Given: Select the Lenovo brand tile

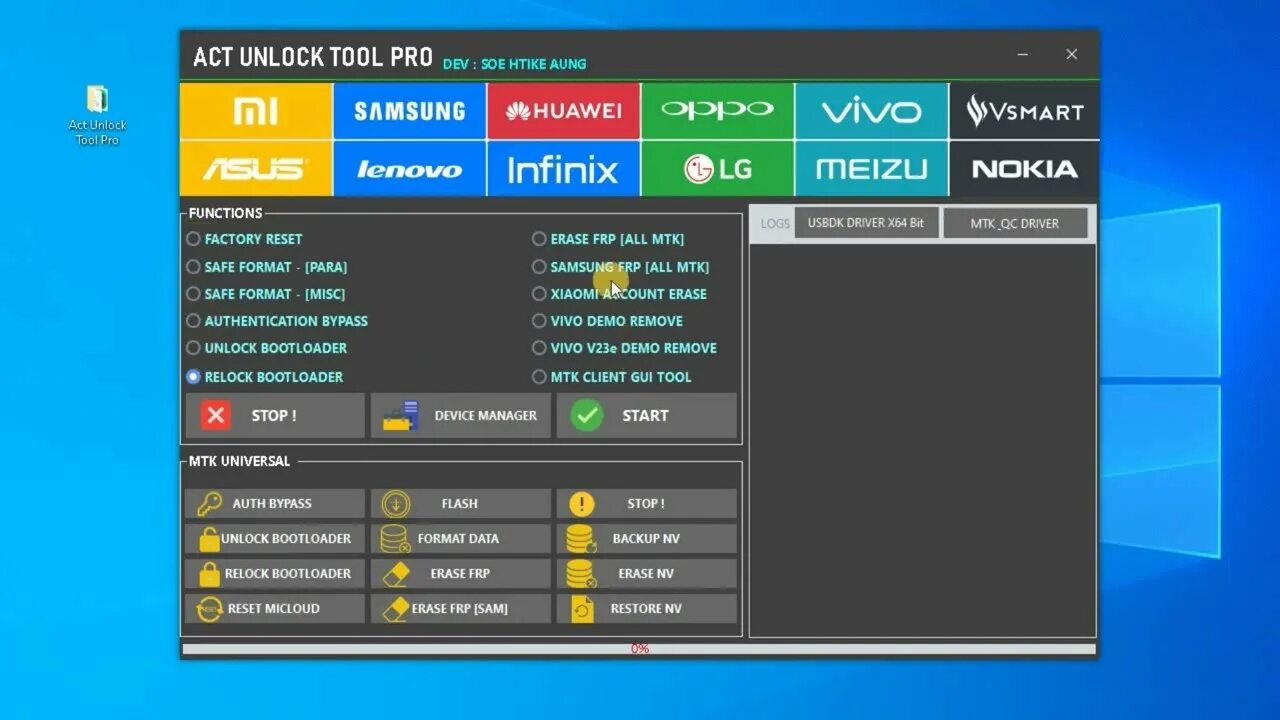Looking at the screenshot, I should [410, 169].
